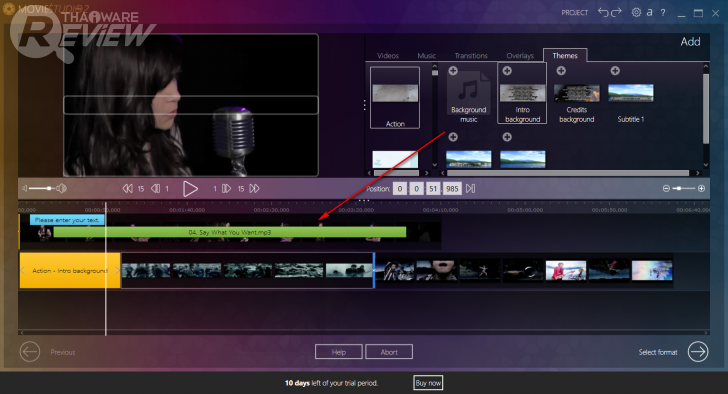
Task: Click the panel splitter three-dots handle
Action: [364, 106]
